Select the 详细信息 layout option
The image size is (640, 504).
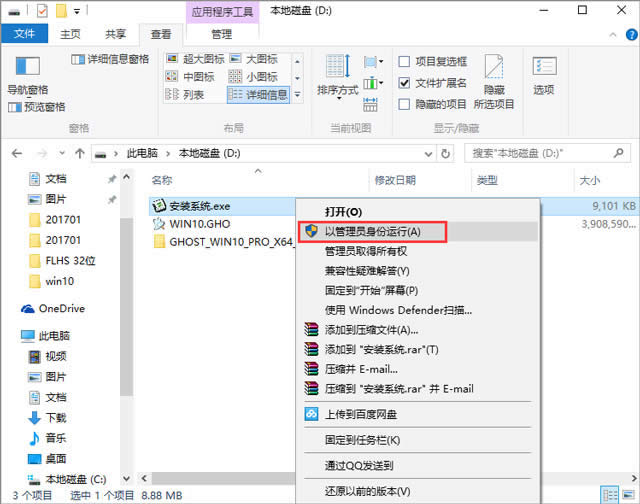259,95
